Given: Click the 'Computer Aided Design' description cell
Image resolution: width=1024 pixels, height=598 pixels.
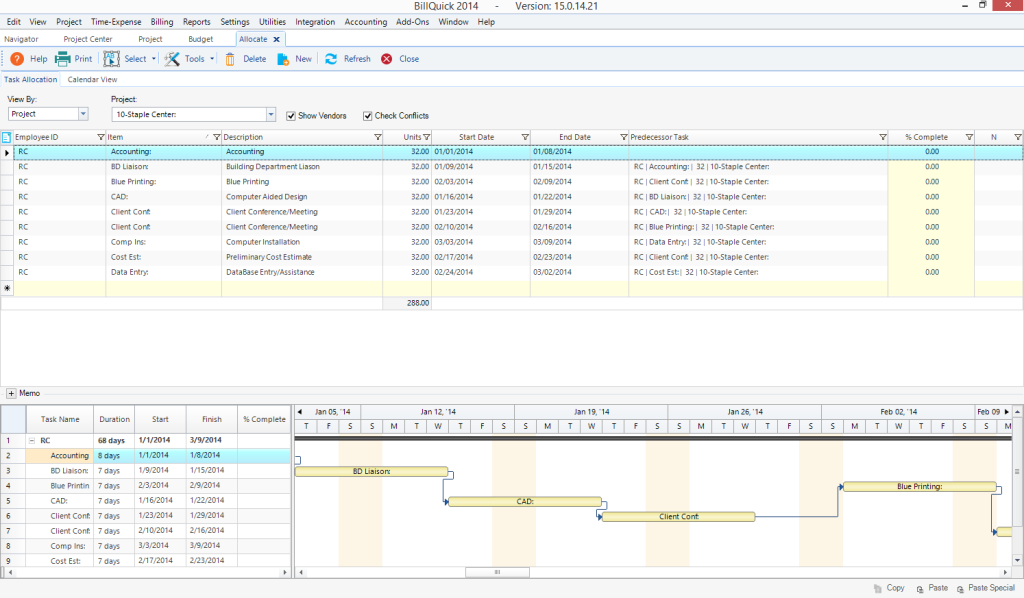Looking at the screenshot, I should pos(302,197).
